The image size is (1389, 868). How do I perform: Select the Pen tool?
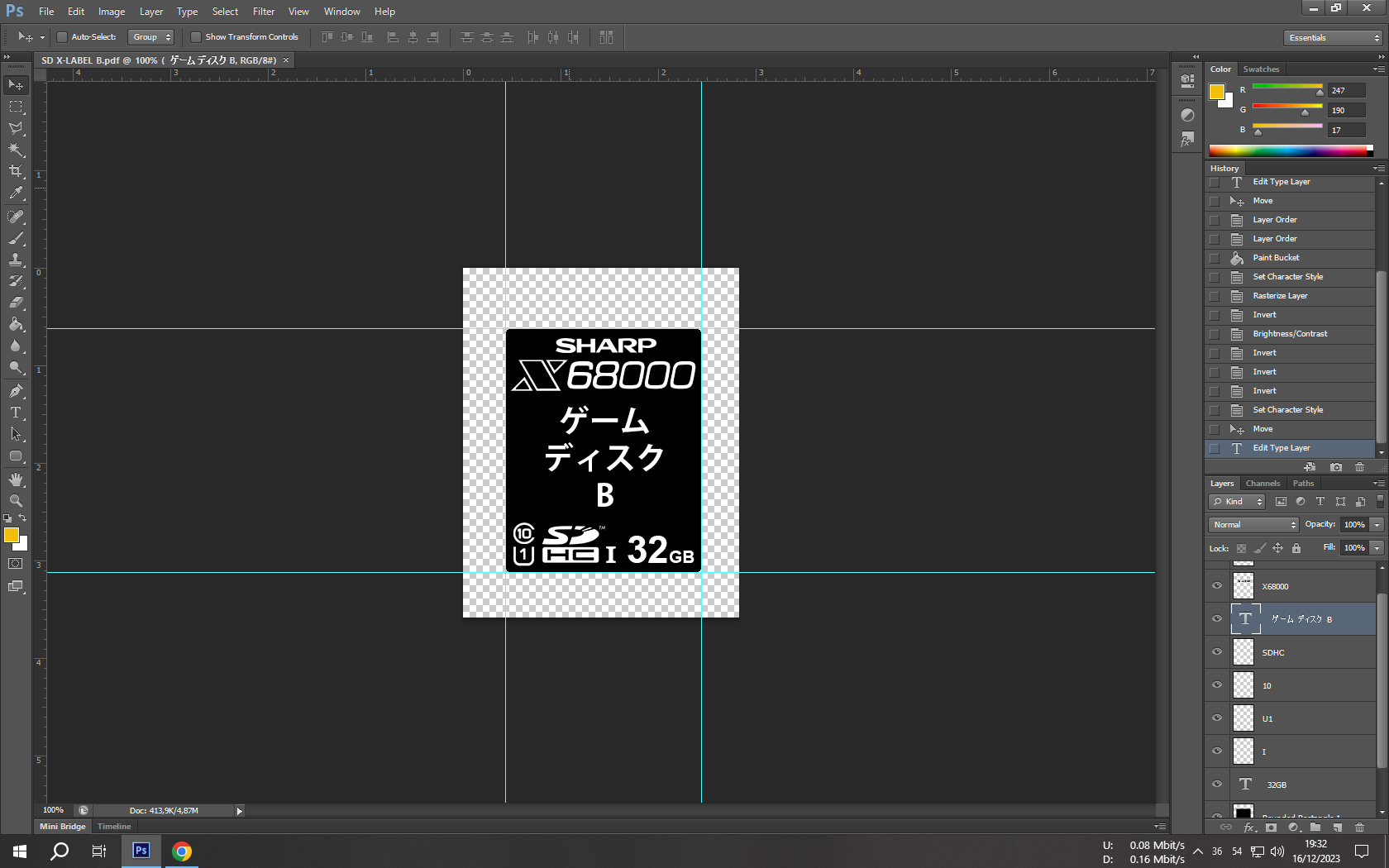(16, 391)
